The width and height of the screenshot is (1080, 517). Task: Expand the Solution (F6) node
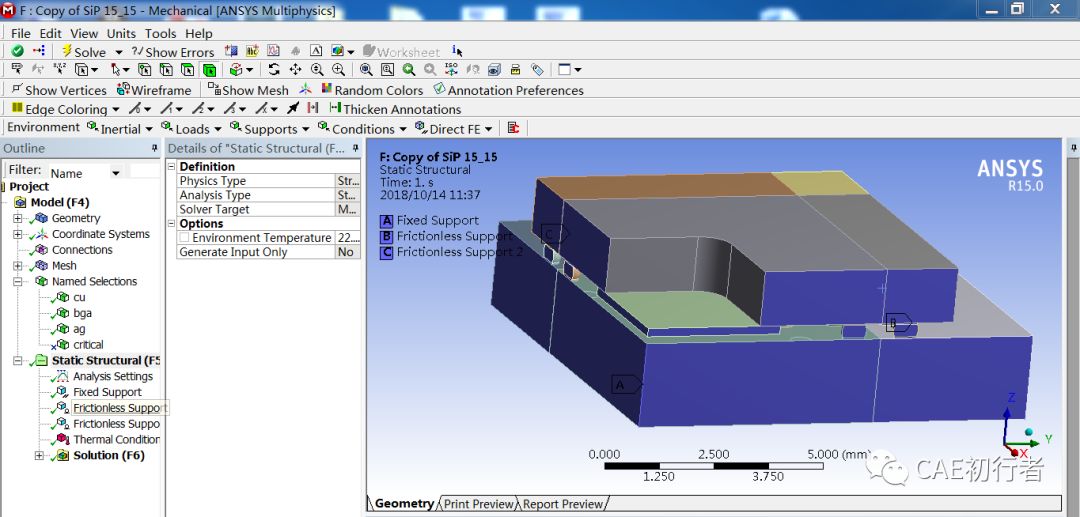click(x=39, y=456)
